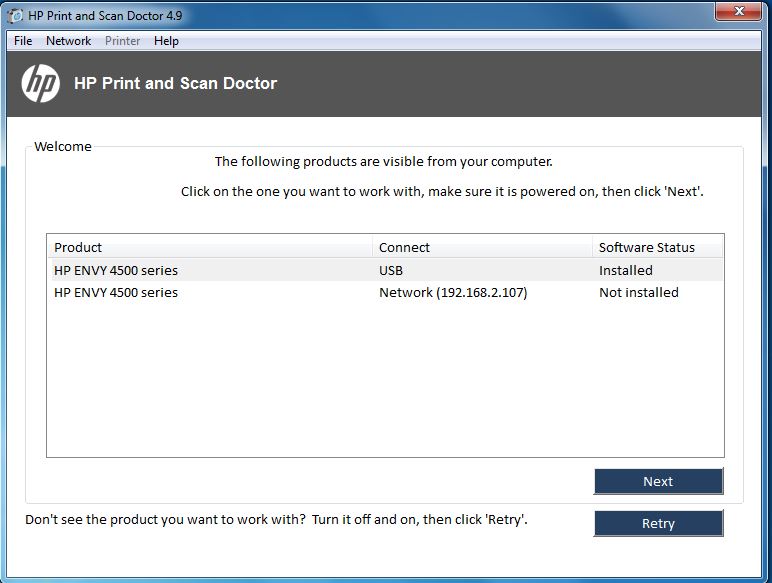
Task: Click the HP logo in header
Action: [40, 83]
